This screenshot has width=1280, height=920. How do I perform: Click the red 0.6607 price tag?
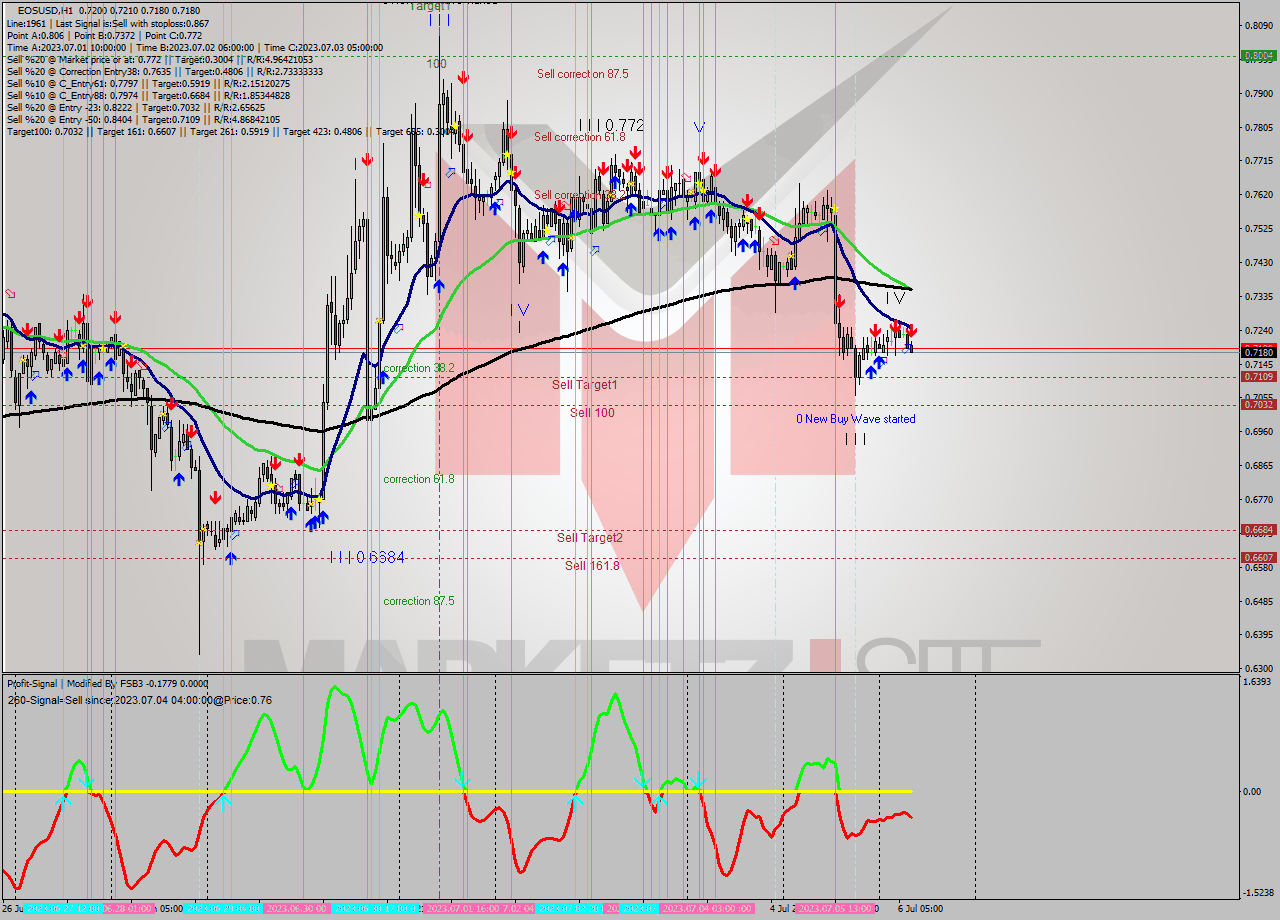pyautogui.click(x=1258, y=558)
